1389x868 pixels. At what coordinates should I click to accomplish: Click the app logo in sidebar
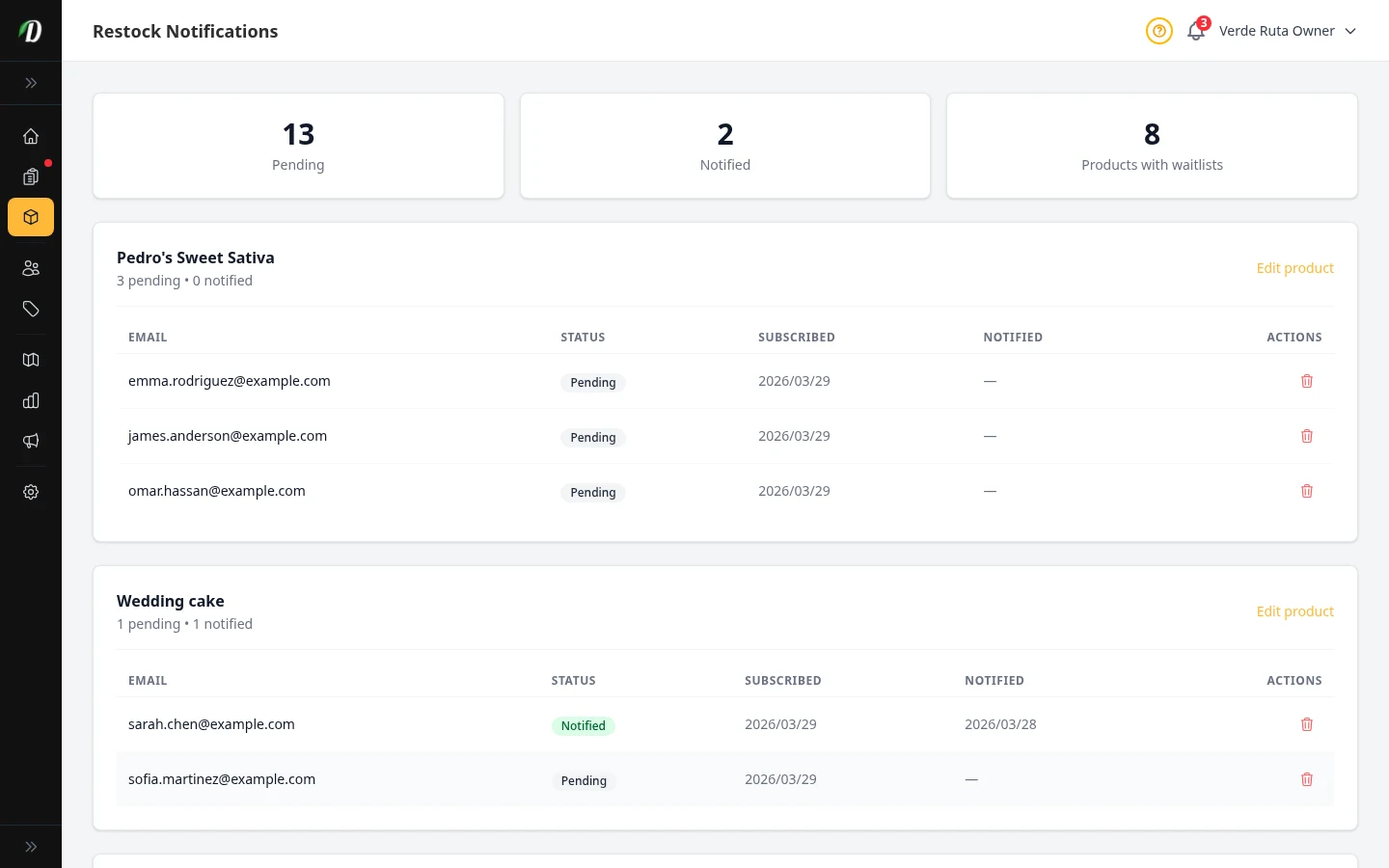click(x=31, y=31)
